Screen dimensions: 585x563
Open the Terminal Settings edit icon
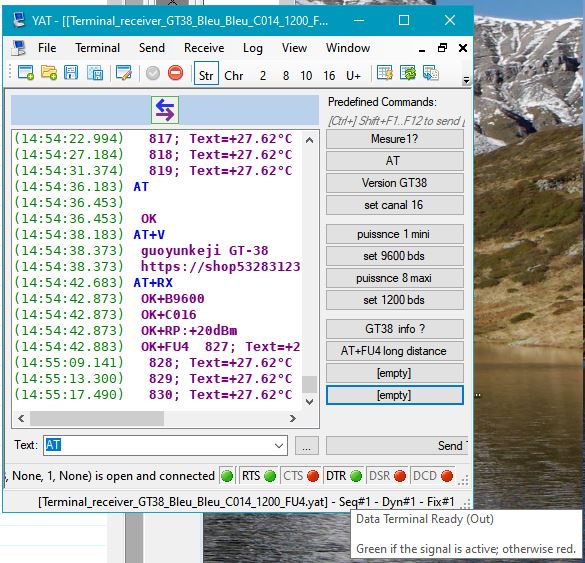click(x=124, y=73)
